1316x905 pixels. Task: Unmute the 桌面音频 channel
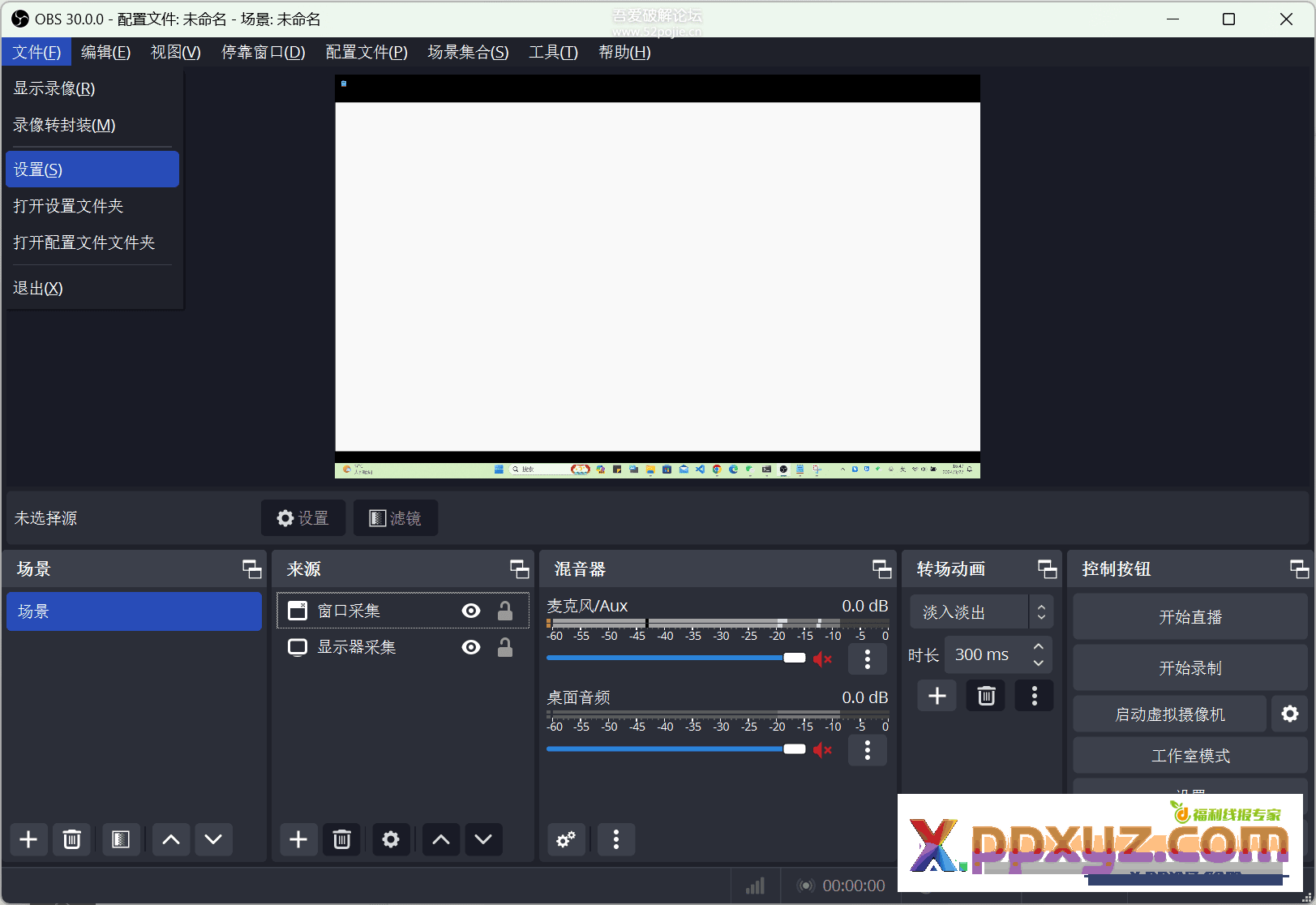tap(823, 750)
